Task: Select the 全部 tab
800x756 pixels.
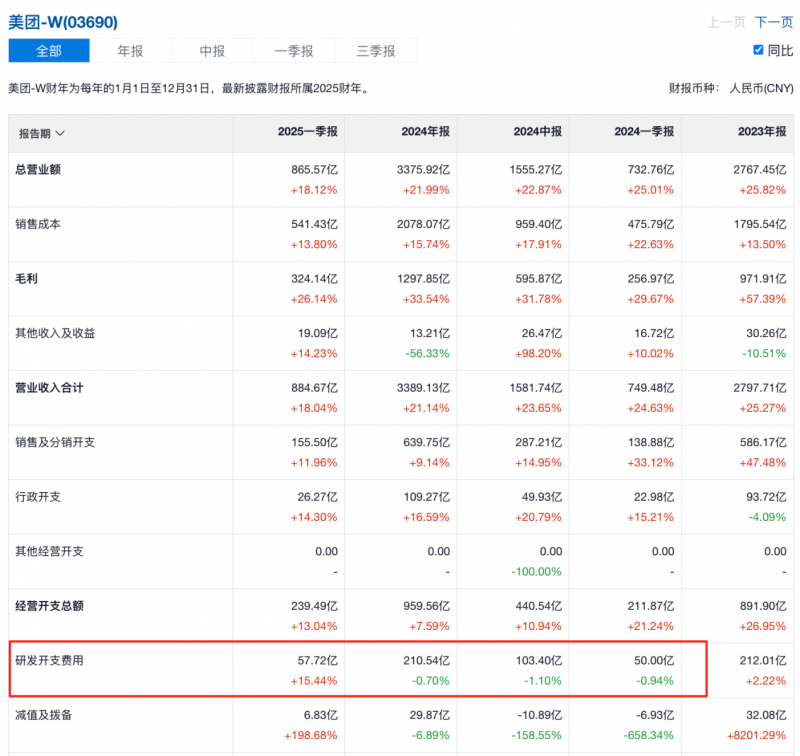Action: tap(49, 51)
